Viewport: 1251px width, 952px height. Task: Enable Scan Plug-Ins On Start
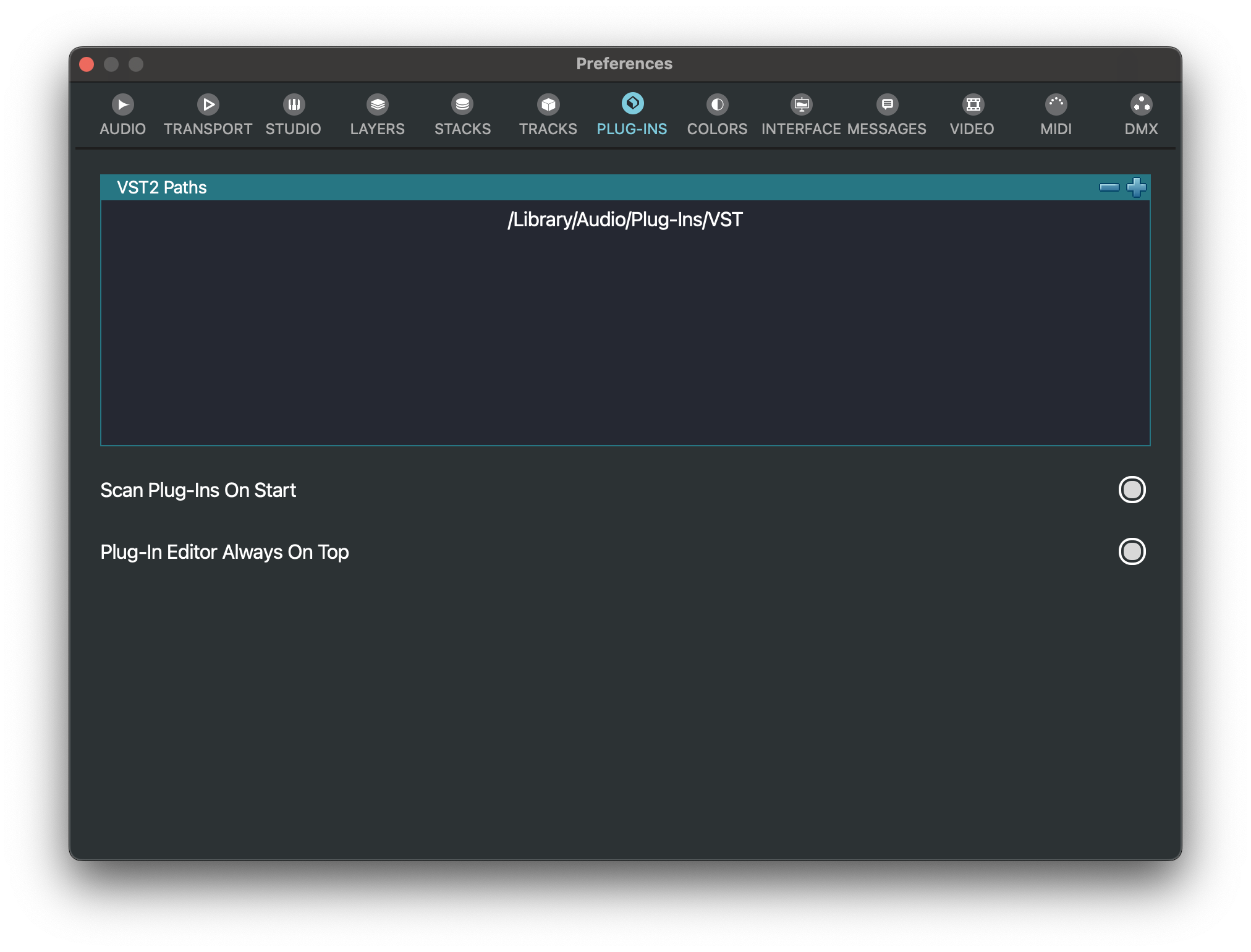tap(1132, 490)
